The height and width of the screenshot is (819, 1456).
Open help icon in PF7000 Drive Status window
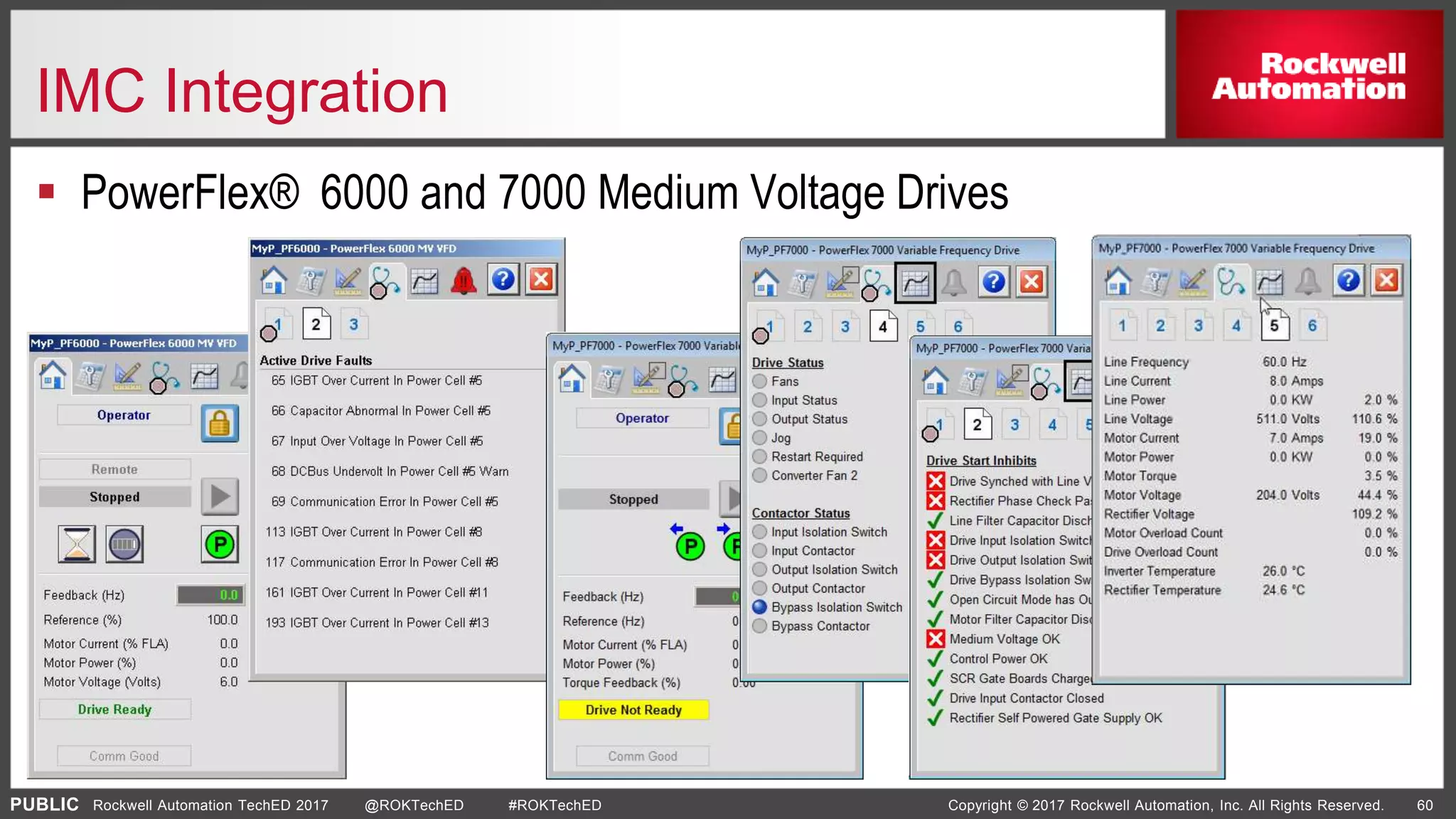click(x=994, y=282)
